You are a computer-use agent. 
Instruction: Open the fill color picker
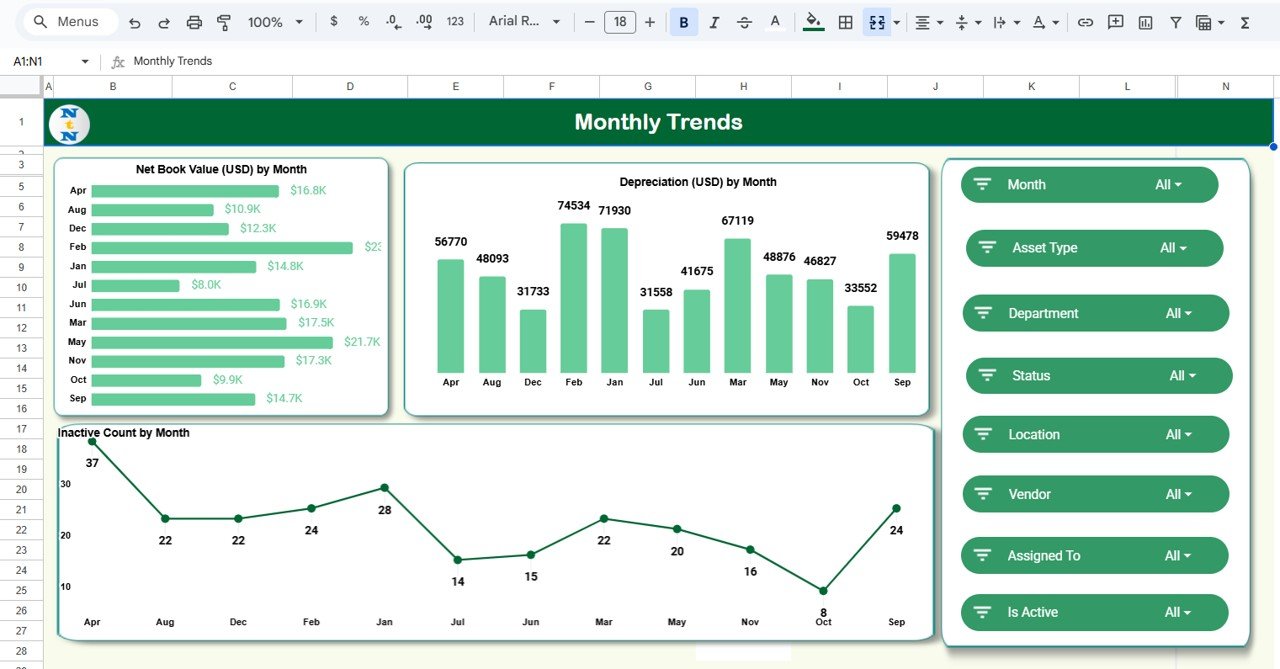click(x=812, y=21)
